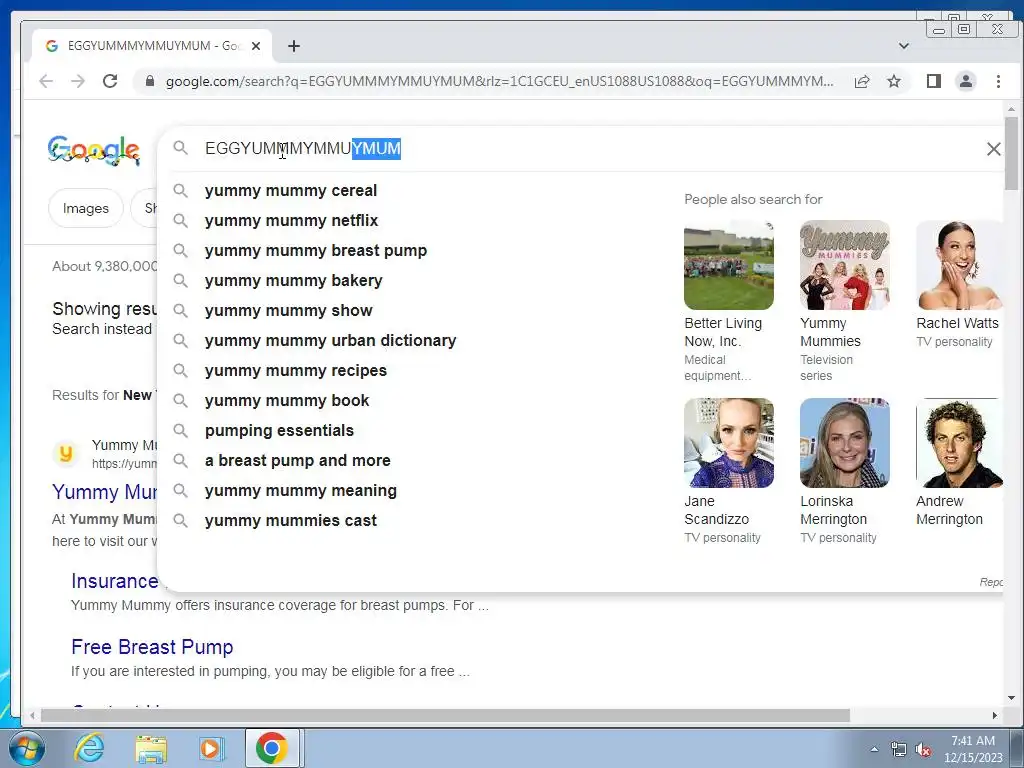Click the Google holiday logo
The height and width of the screenshot is (768, 1024).
[x=94, y=150]
